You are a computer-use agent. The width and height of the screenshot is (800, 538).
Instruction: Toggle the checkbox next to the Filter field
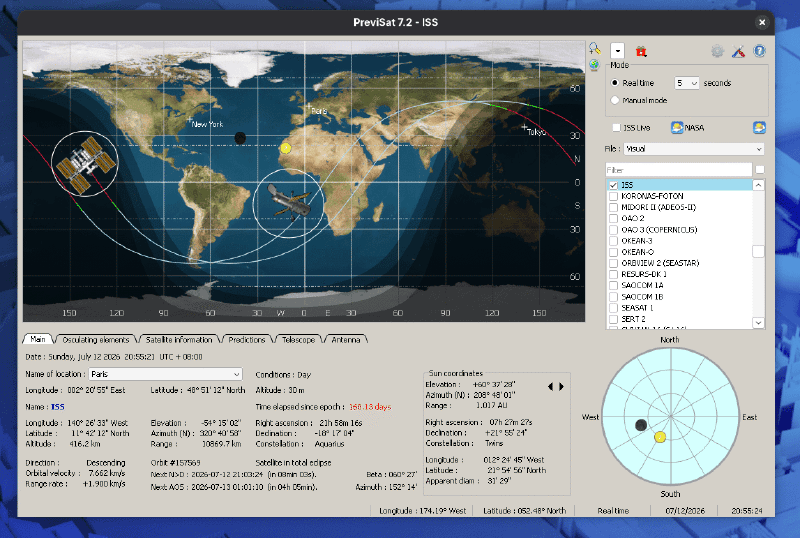(760, 169)
